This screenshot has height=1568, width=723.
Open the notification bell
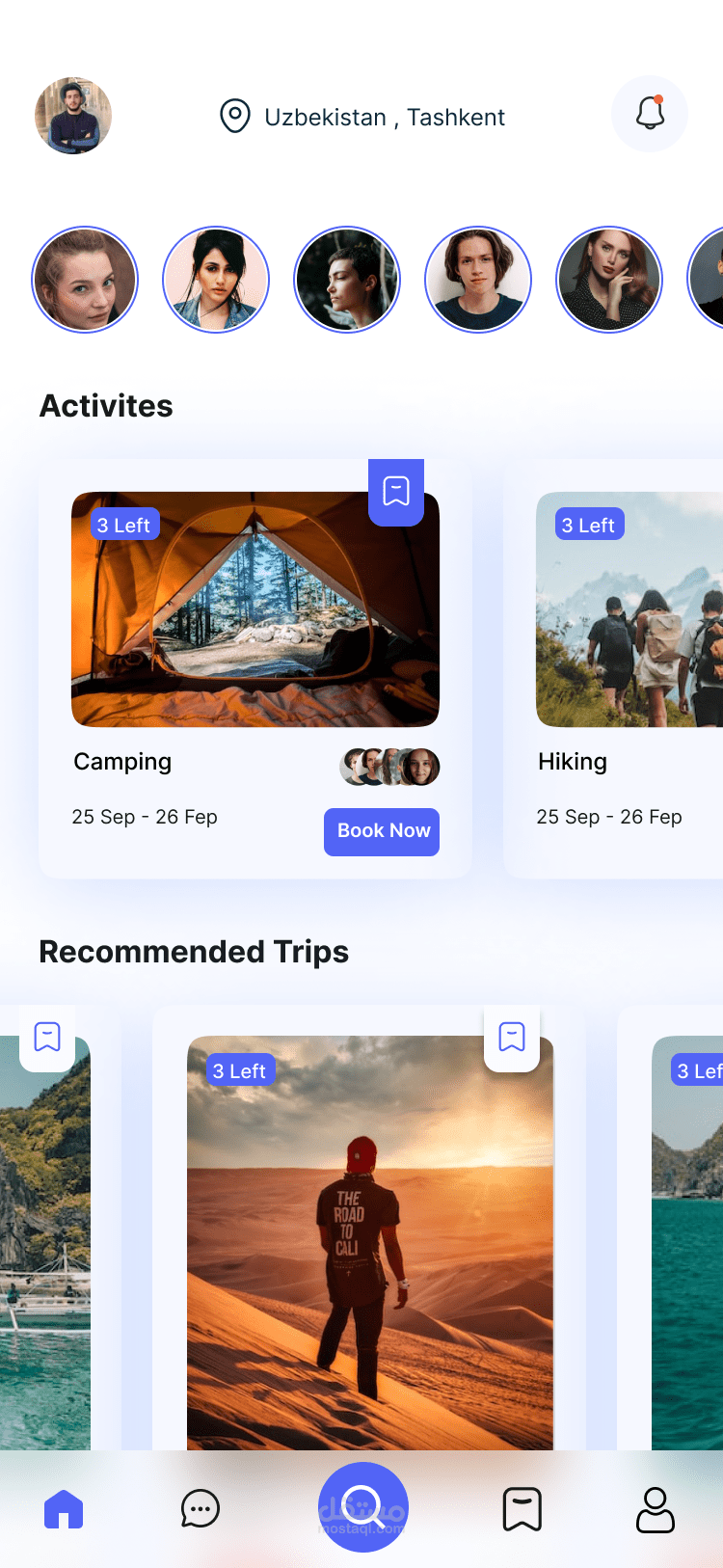click(x=650, y=114)
